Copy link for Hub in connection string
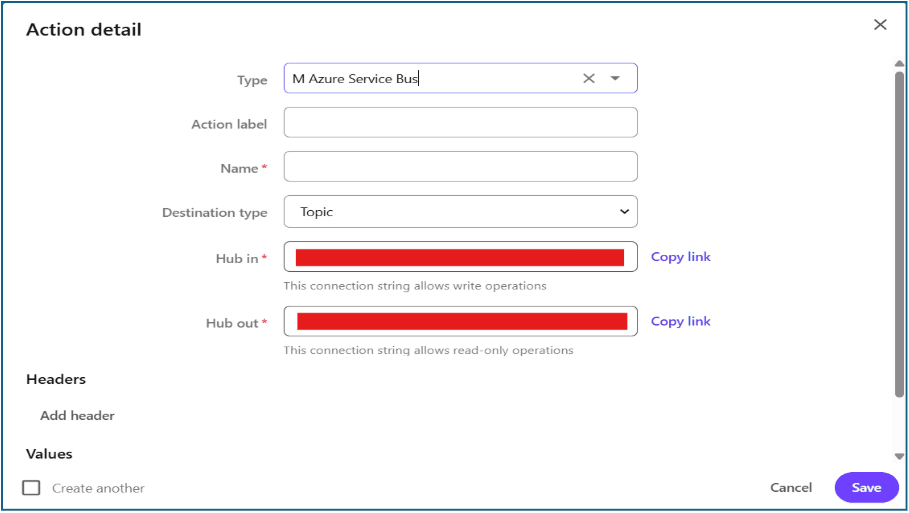This screenshot has height=513, width=909. (680, 257)
